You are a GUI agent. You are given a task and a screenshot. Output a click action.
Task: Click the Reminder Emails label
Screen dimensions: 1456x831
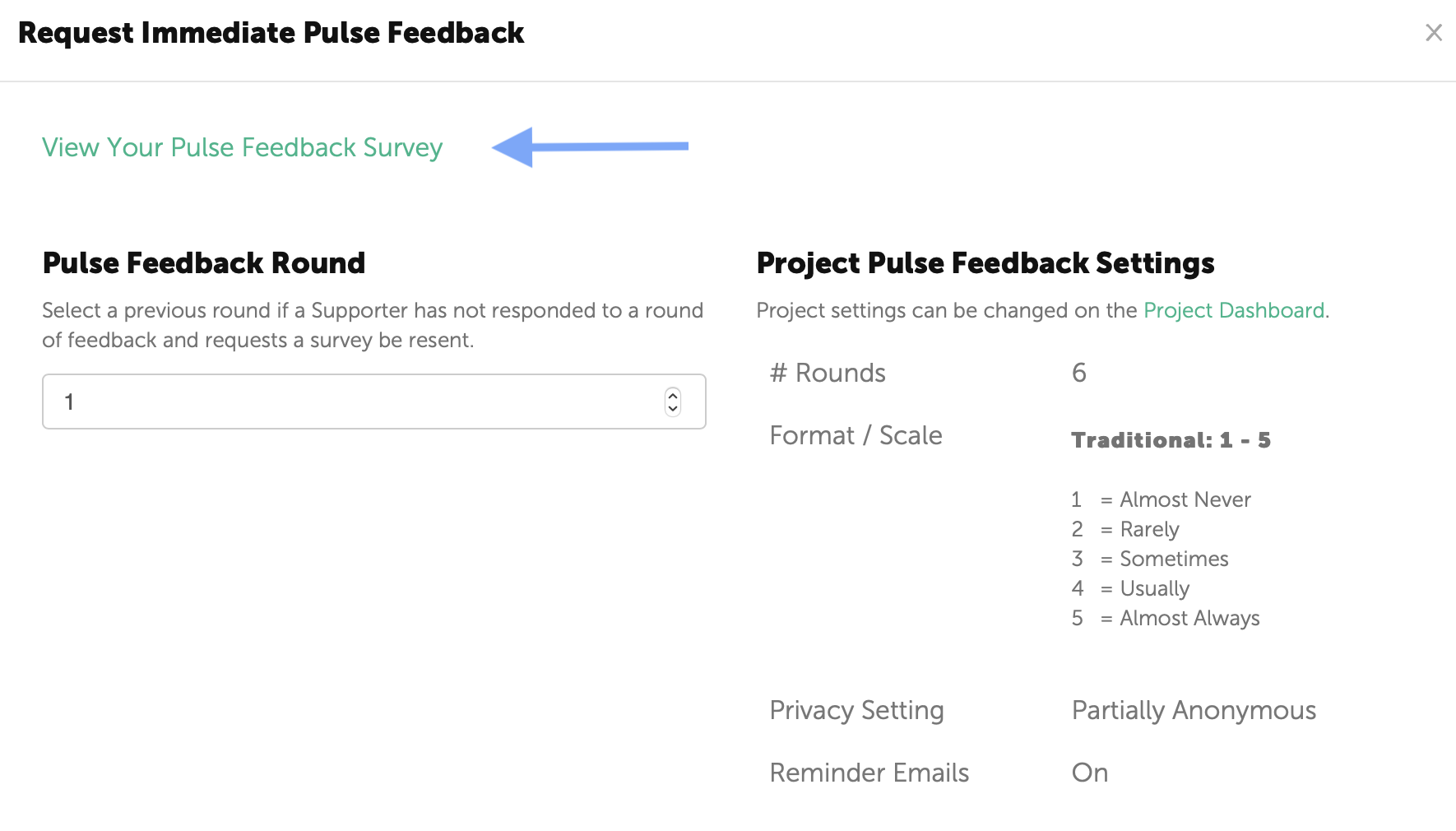[x=869, y=773]
